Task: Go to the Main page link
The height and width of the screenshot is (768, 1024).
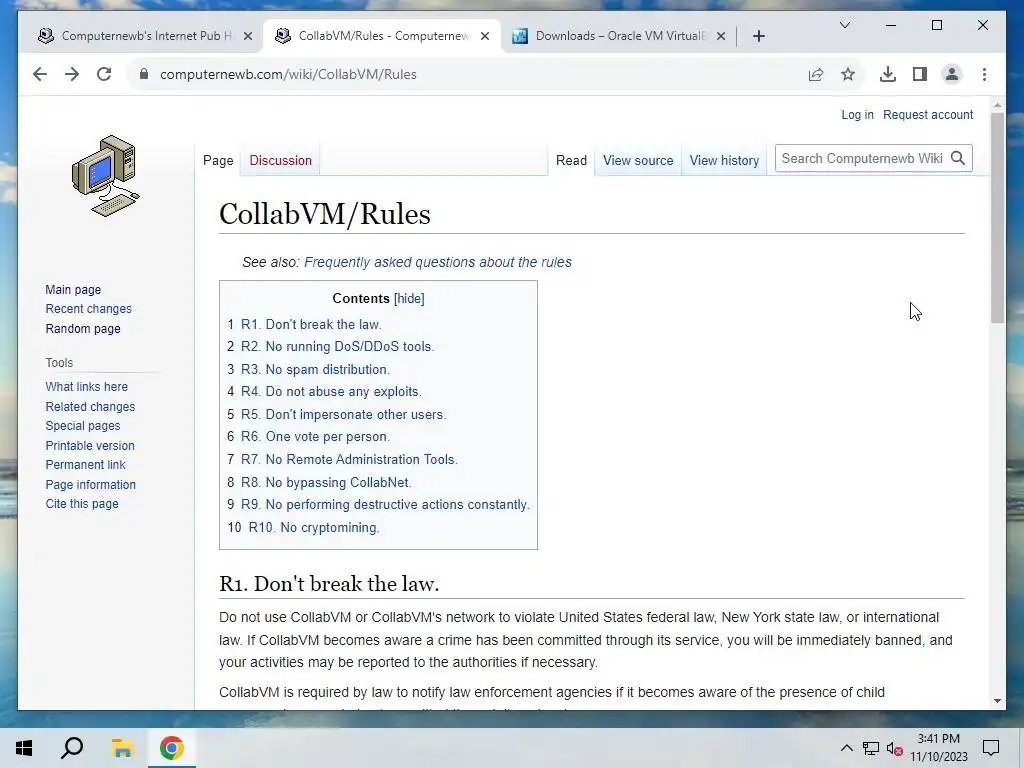Action: (x=73, y=289)
